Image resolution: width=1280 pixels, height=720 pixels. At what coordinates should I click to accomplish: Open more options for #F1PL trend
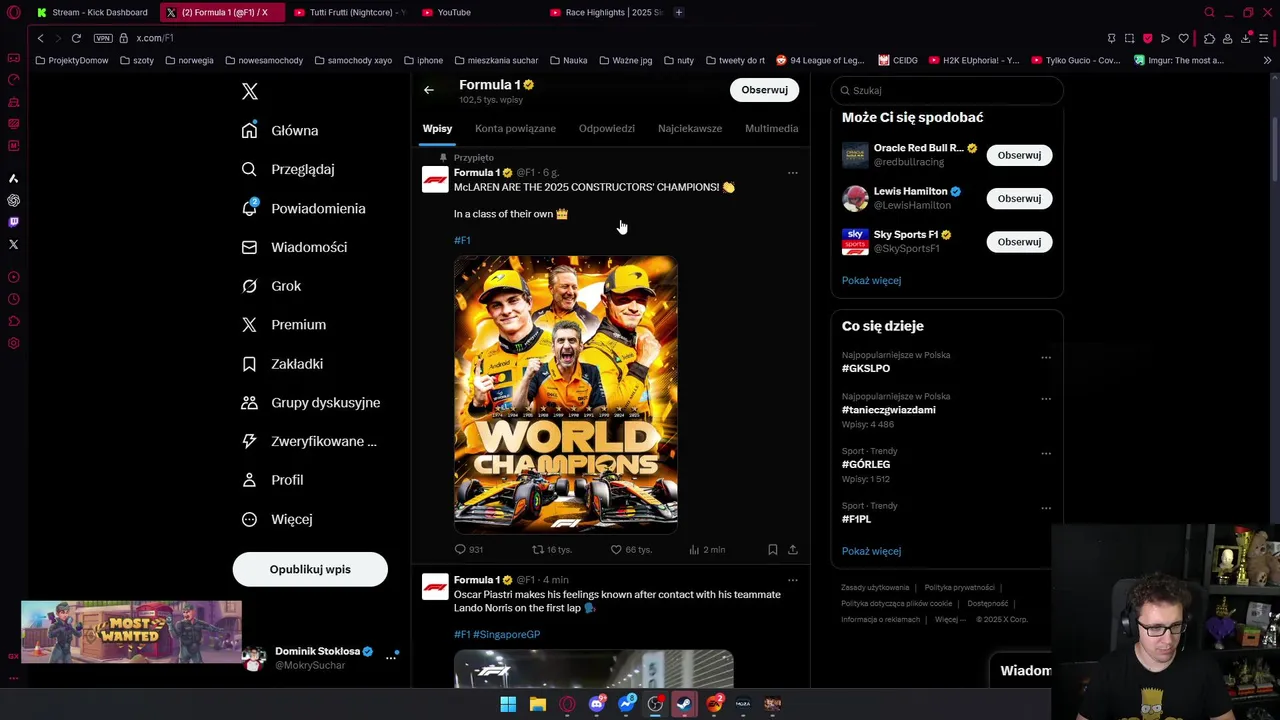pos(1046,508)
